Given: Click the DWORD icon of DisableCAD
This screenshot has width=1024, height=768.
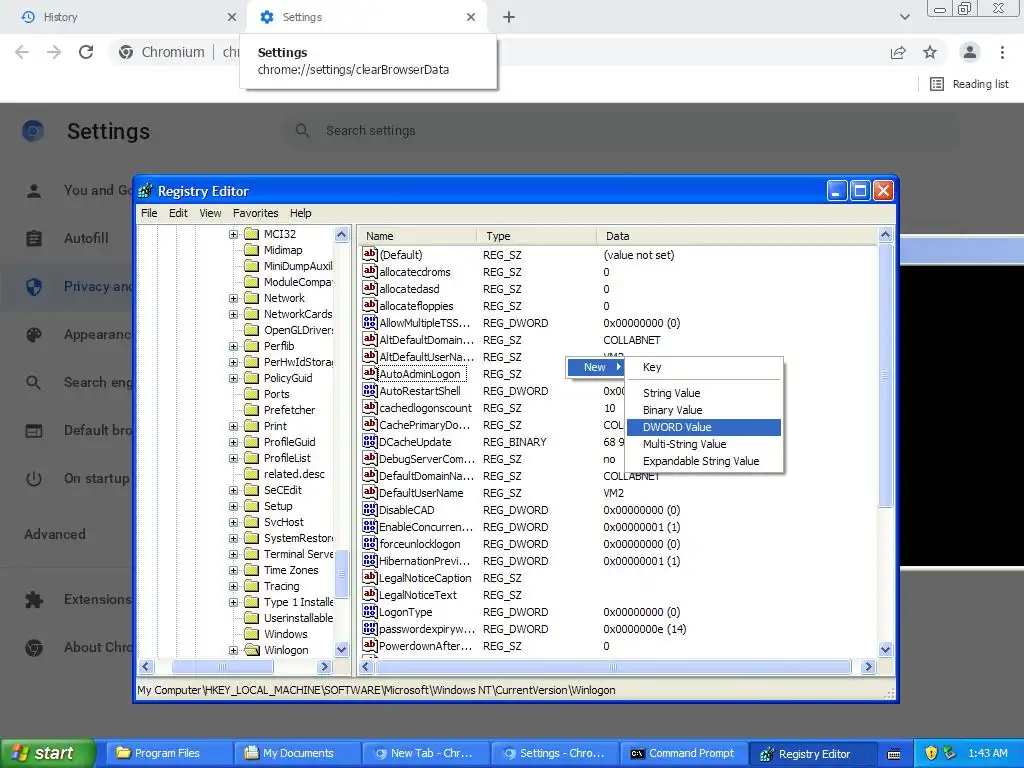Looking at the screenshot, I should [370, 509].
